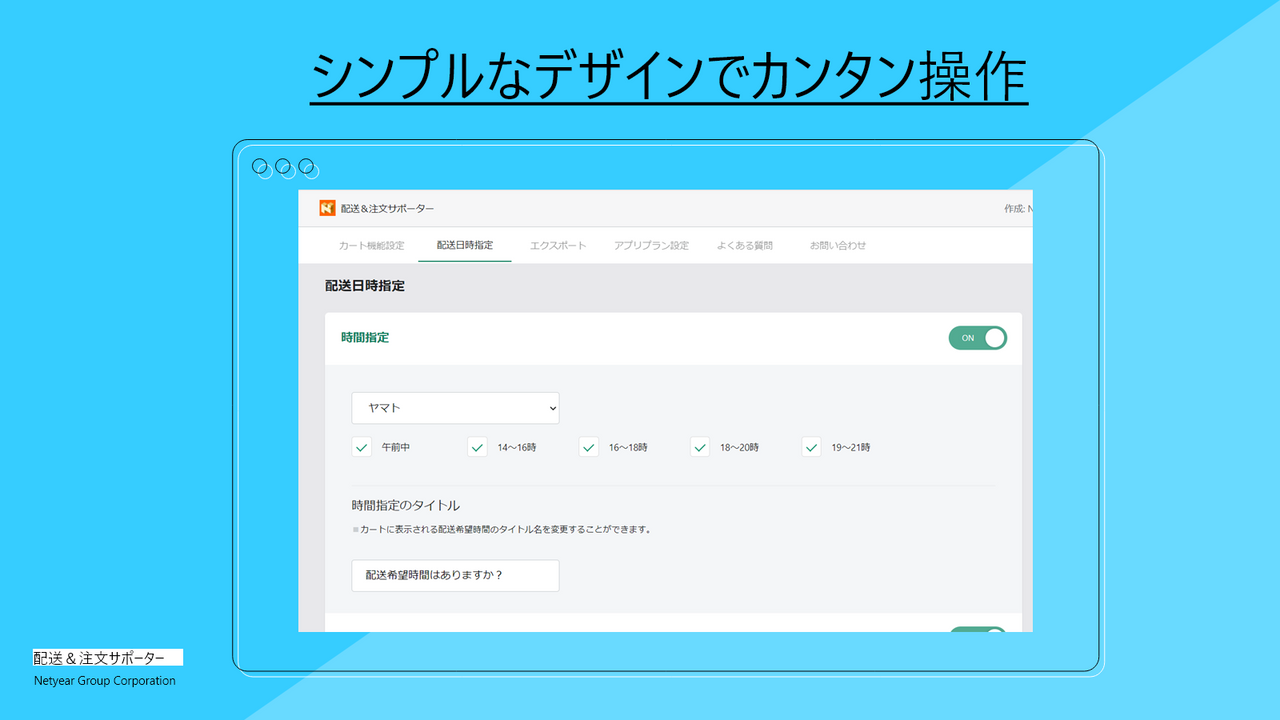Uncheck the 18〜20時 time slot

699,447
